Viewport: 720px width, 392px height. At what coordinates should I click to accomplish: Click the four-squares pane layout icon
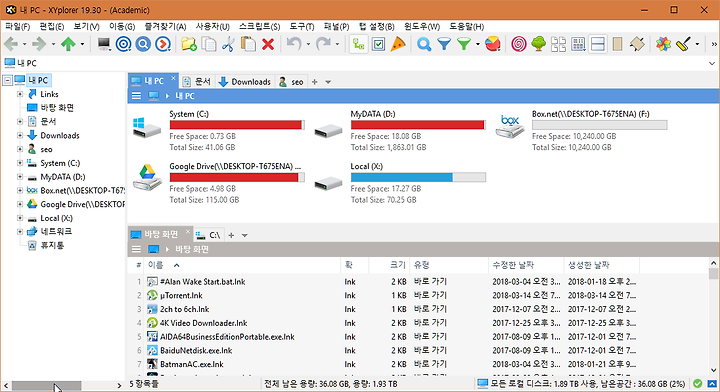(x=558, y=44)
